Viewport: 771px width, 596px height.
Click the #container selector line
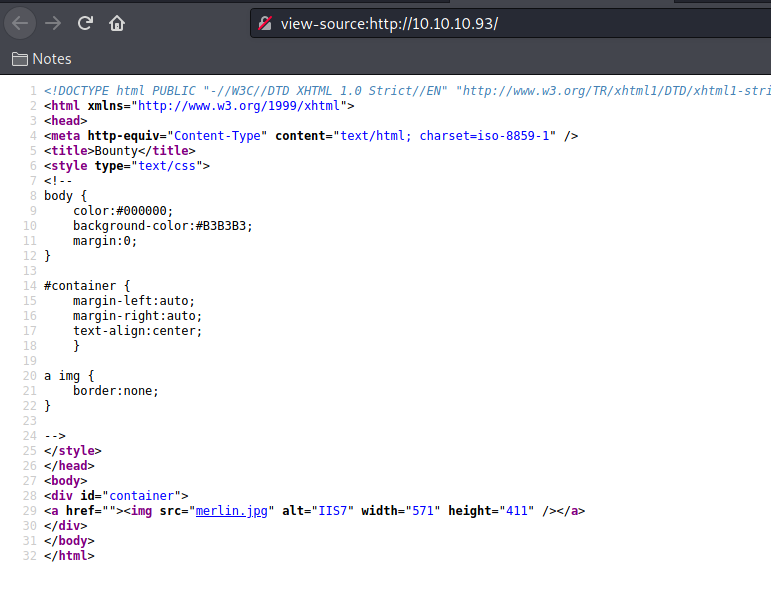[87, 286]
